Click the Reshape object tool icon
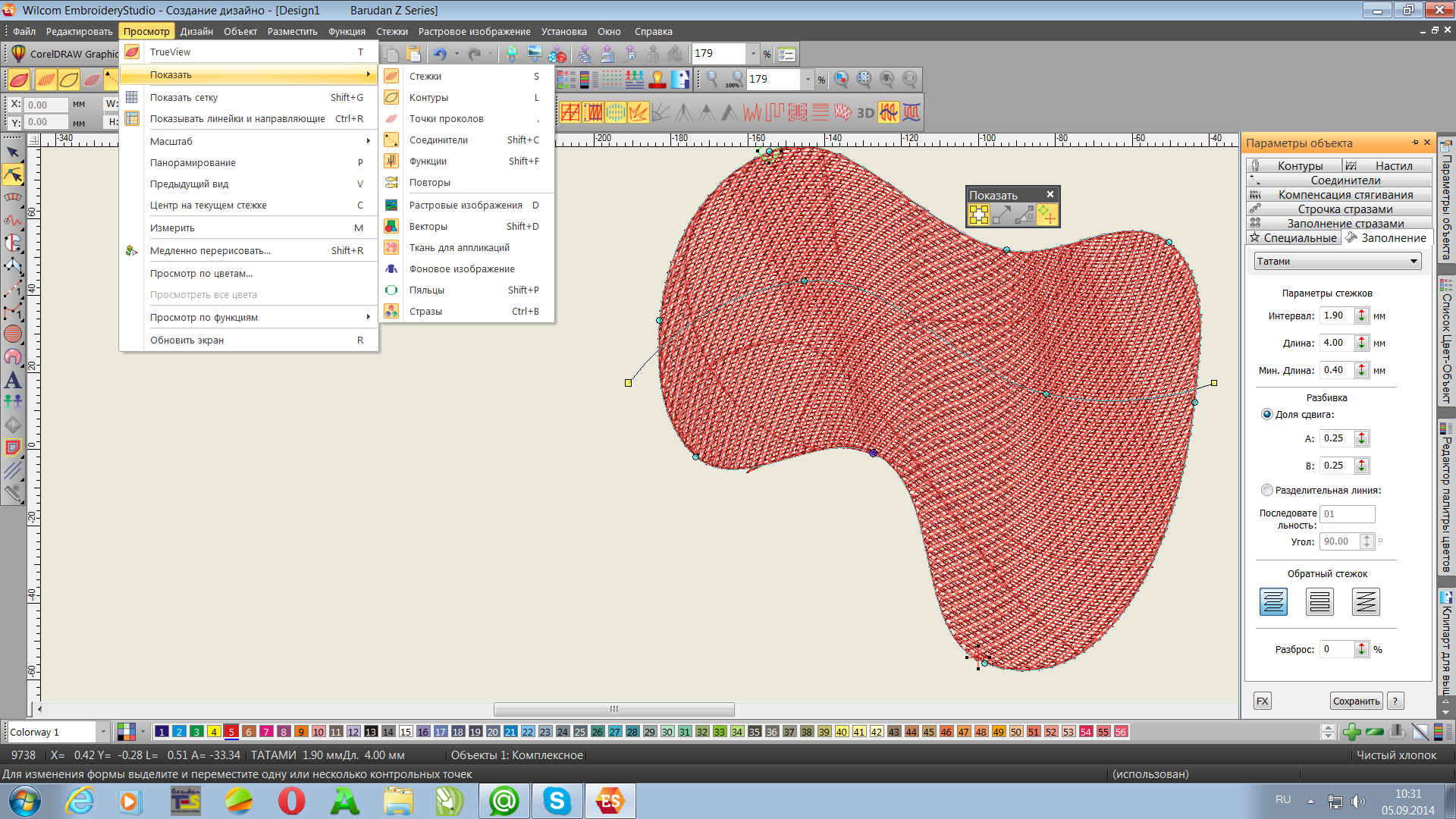This screenshot has height=819, width=1456. [13, 175]
